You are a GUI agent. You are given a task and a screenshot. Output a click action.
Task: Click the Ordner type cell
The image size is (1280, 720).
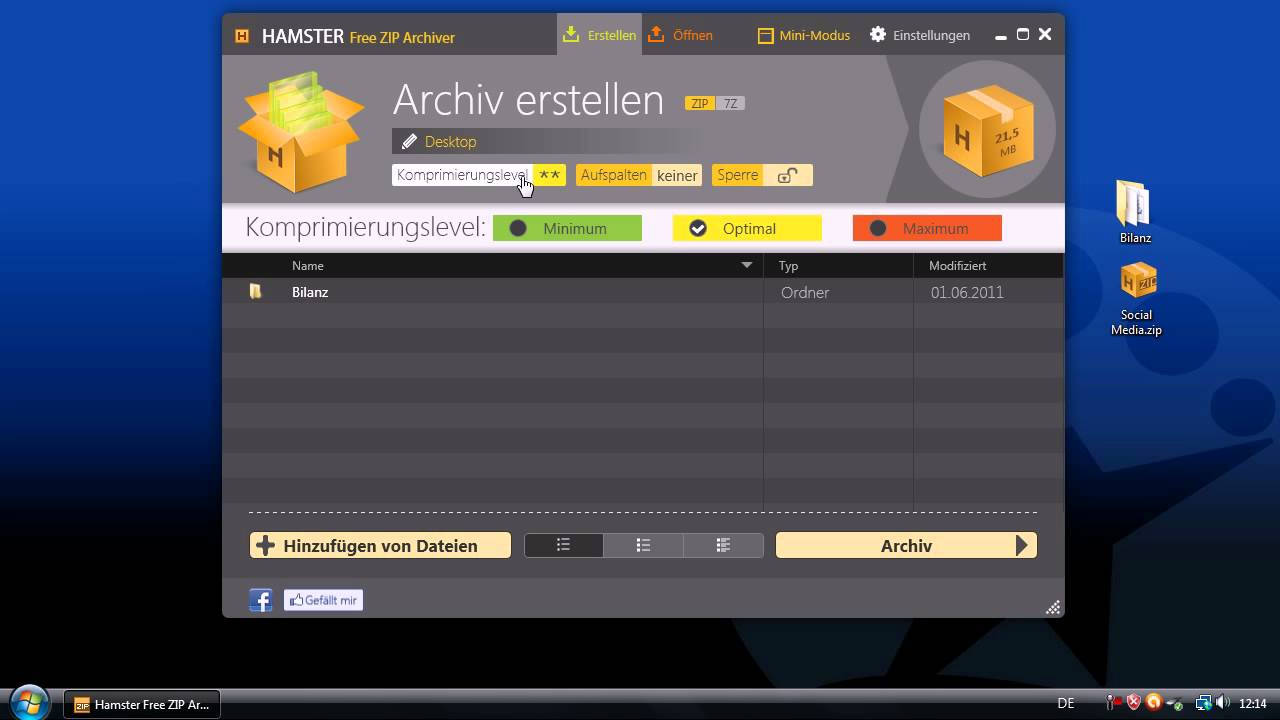(805, 293)
